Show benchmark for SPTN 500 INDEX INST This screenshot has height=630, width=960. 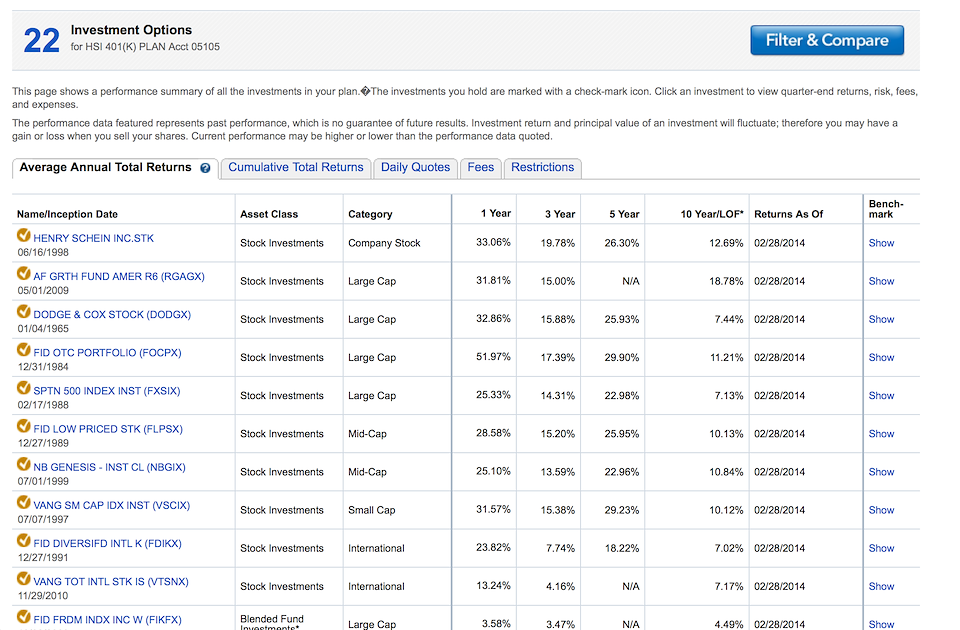881,396
